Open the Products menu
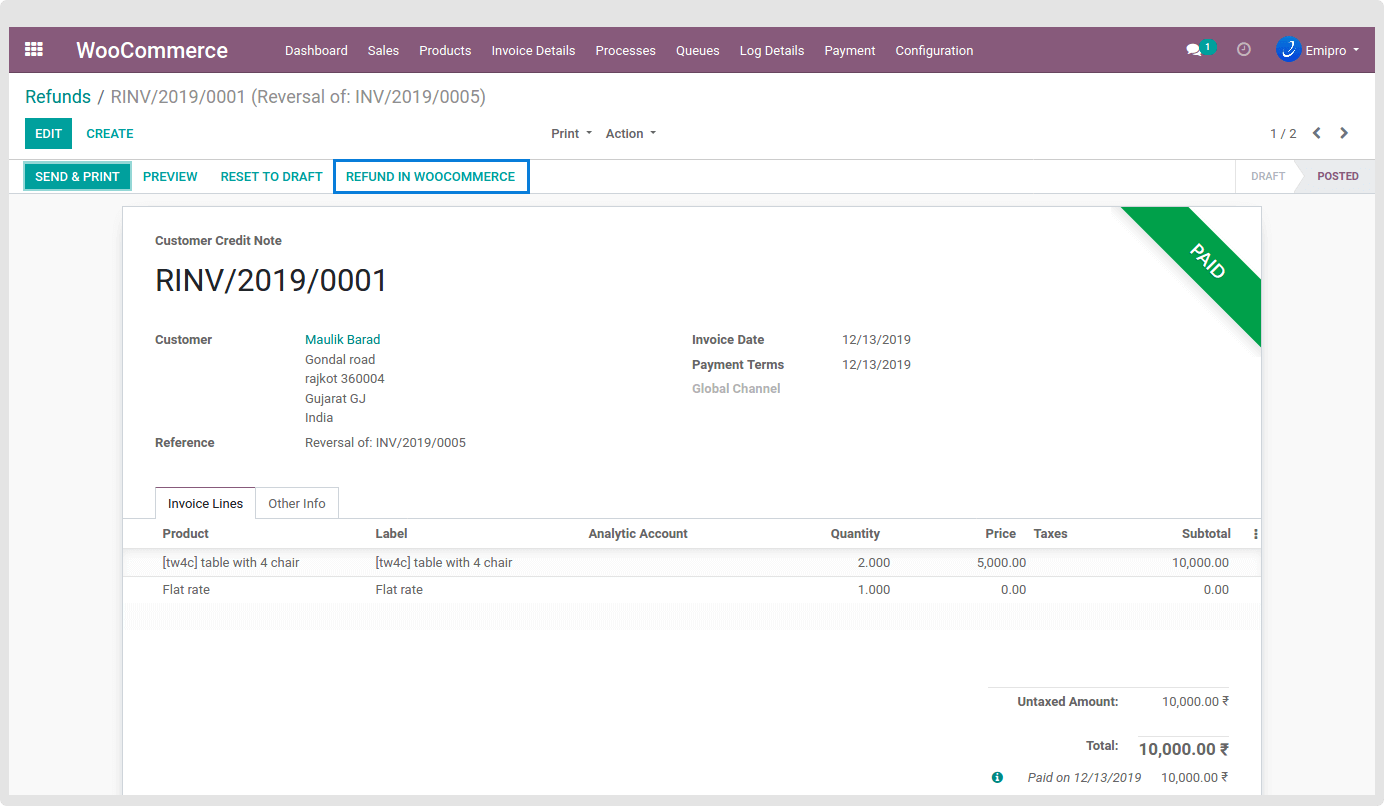Screen dimensions: 1384x806 [445, 51]
